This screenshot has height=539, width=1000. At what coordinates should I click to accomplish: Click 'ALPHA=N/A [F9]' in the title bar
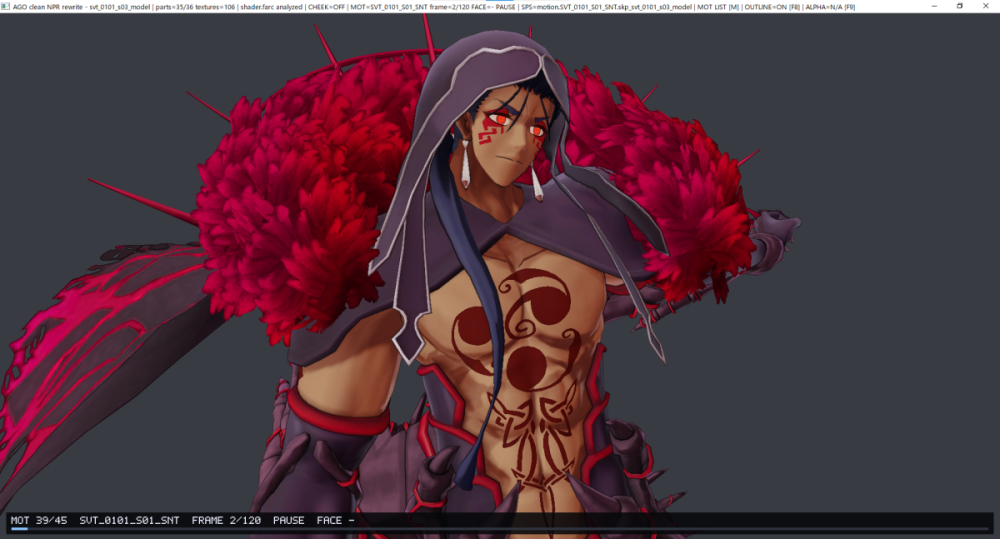coord(830,7)
